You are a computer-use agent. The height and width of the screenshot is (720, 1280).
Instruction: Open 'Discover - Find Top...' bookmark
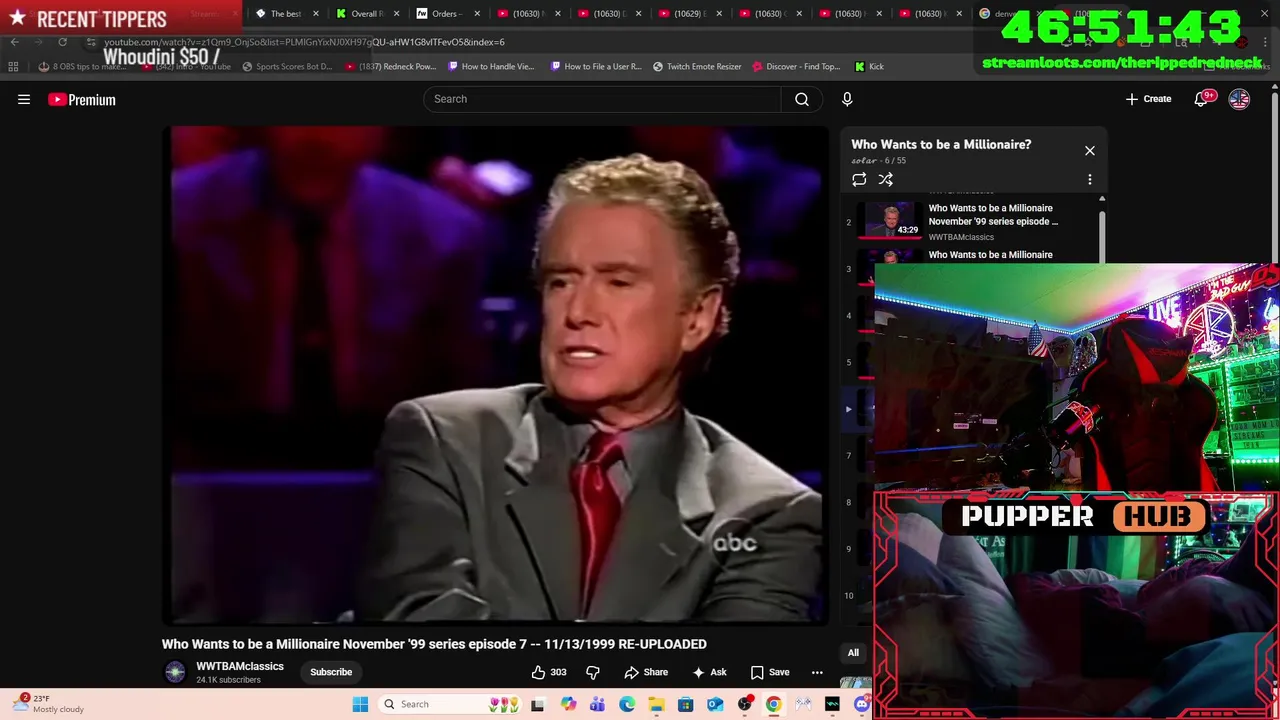point(797,67)
